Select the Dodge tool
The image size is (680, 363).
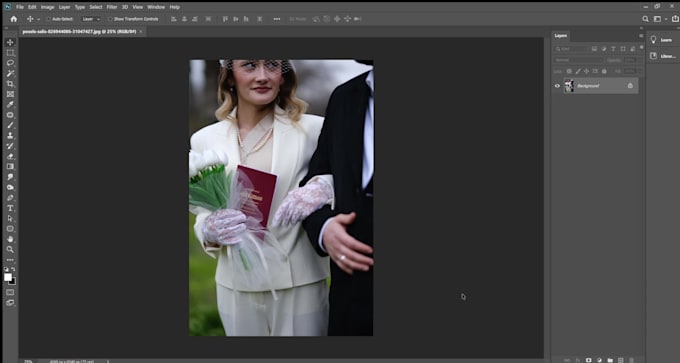[10, 187]
